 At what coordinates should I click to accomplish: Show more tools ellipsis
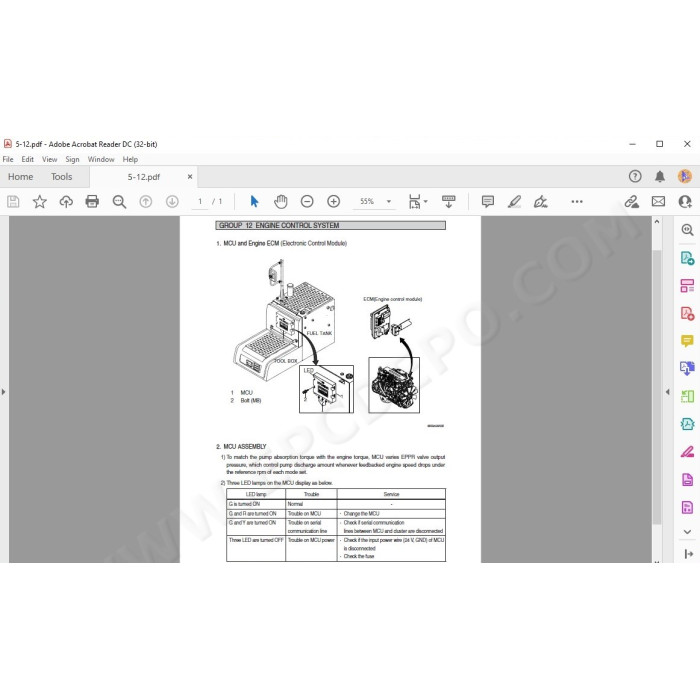577,202
